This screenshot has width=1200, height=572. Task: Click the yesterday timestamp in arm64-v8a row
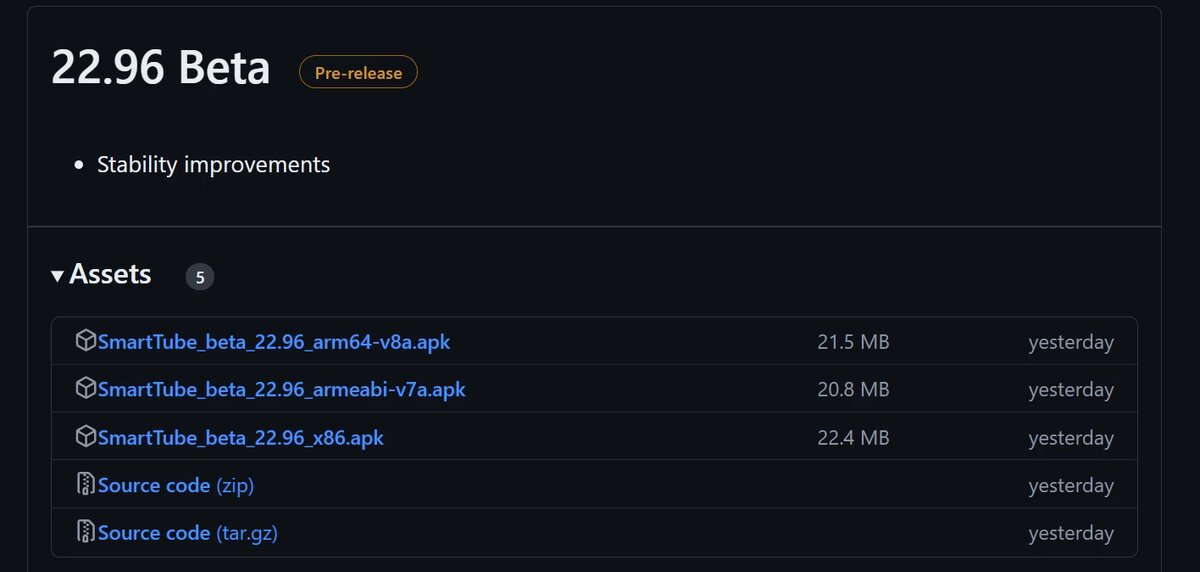1071,342
